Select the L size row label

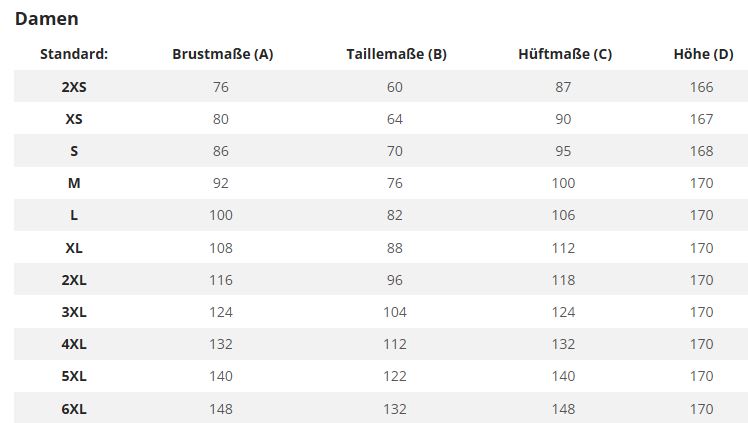click(74, 215)
